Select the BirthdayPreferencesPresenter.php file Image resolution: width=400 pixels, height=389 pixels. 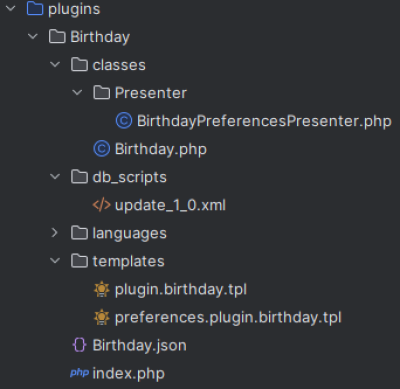pos(264,121)
